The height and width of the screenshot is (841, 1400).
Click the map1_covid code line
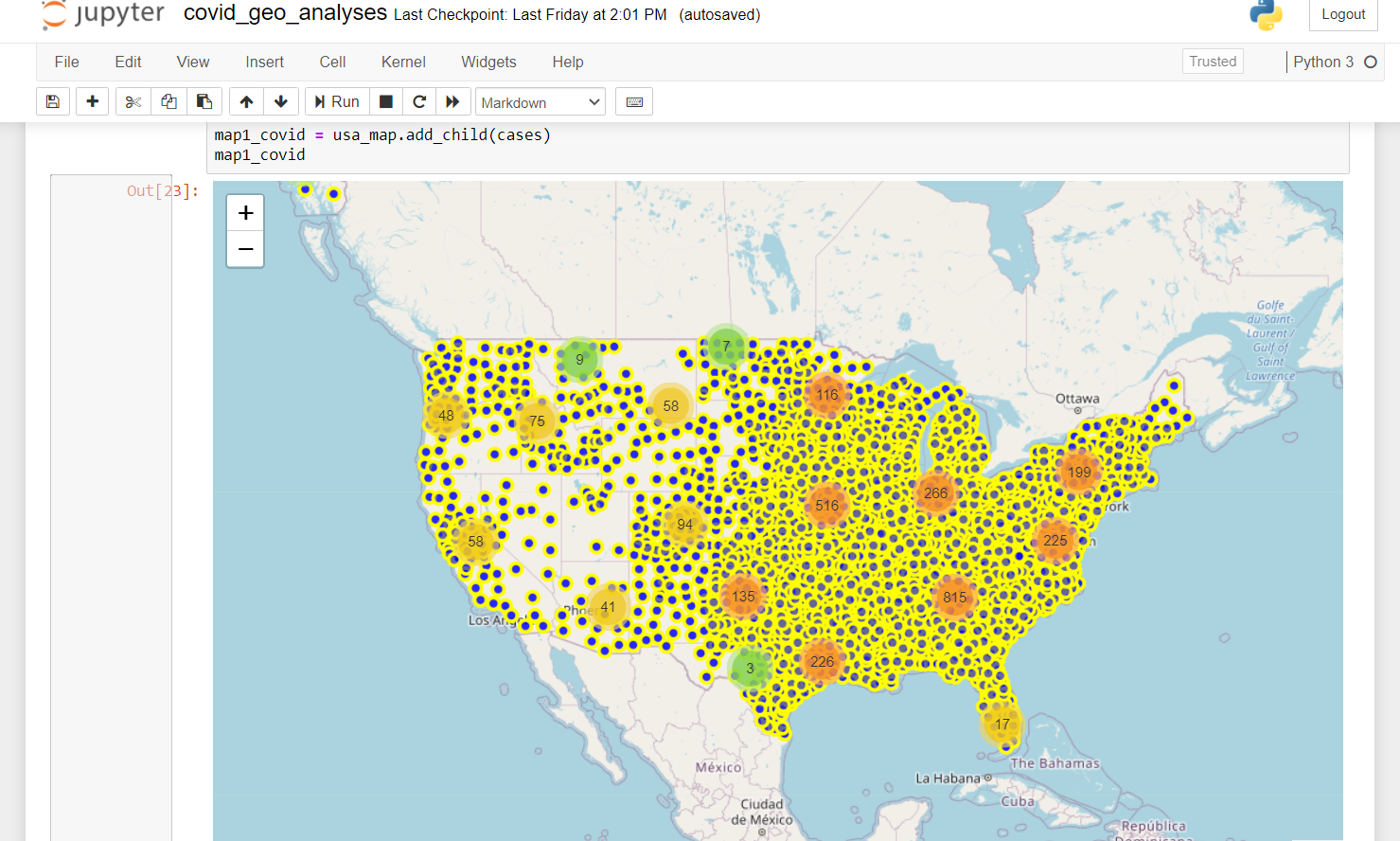(x=259, y=154)
